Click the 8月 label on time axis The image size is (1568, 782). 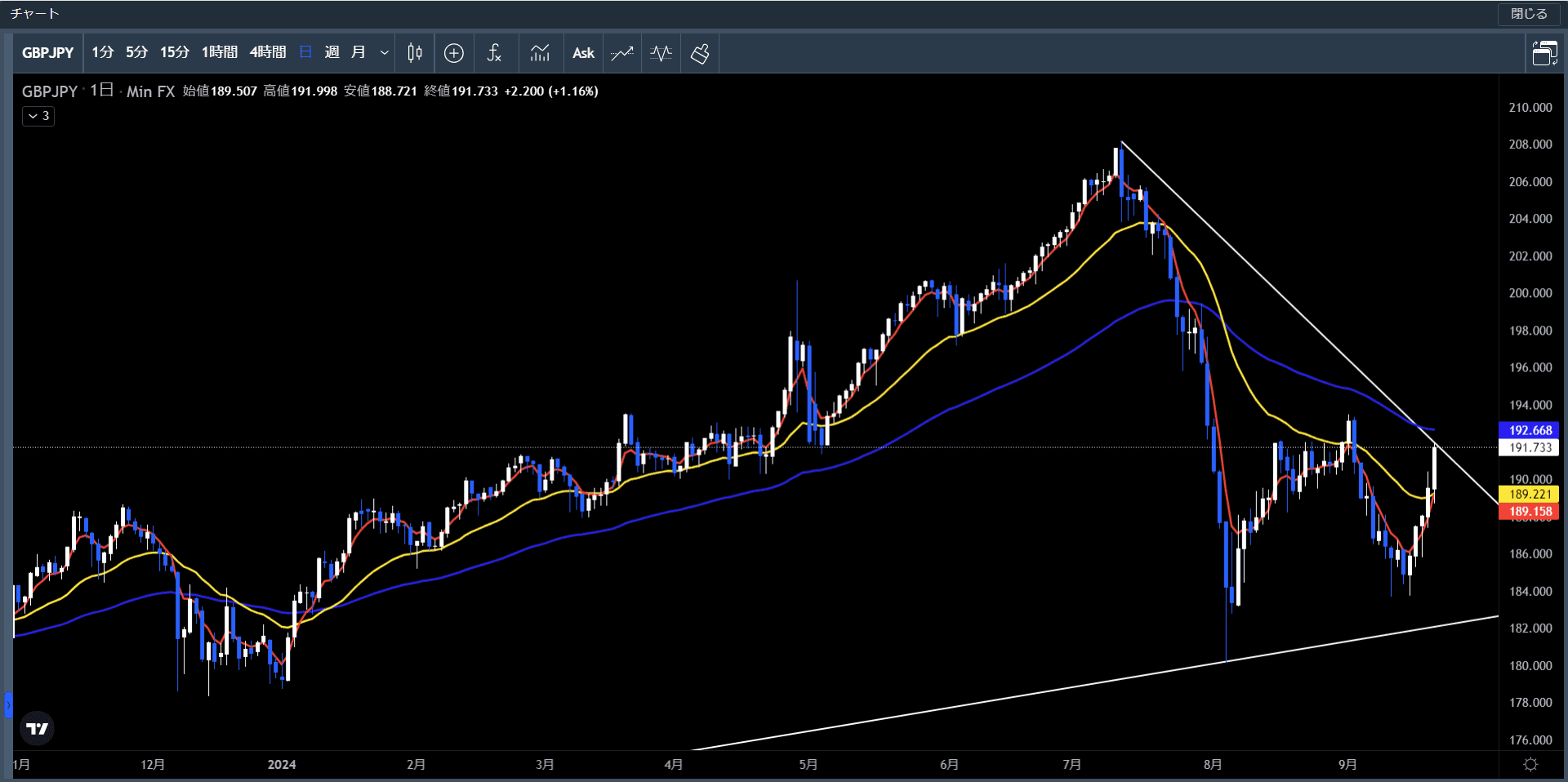click(x=1213, y=765)
